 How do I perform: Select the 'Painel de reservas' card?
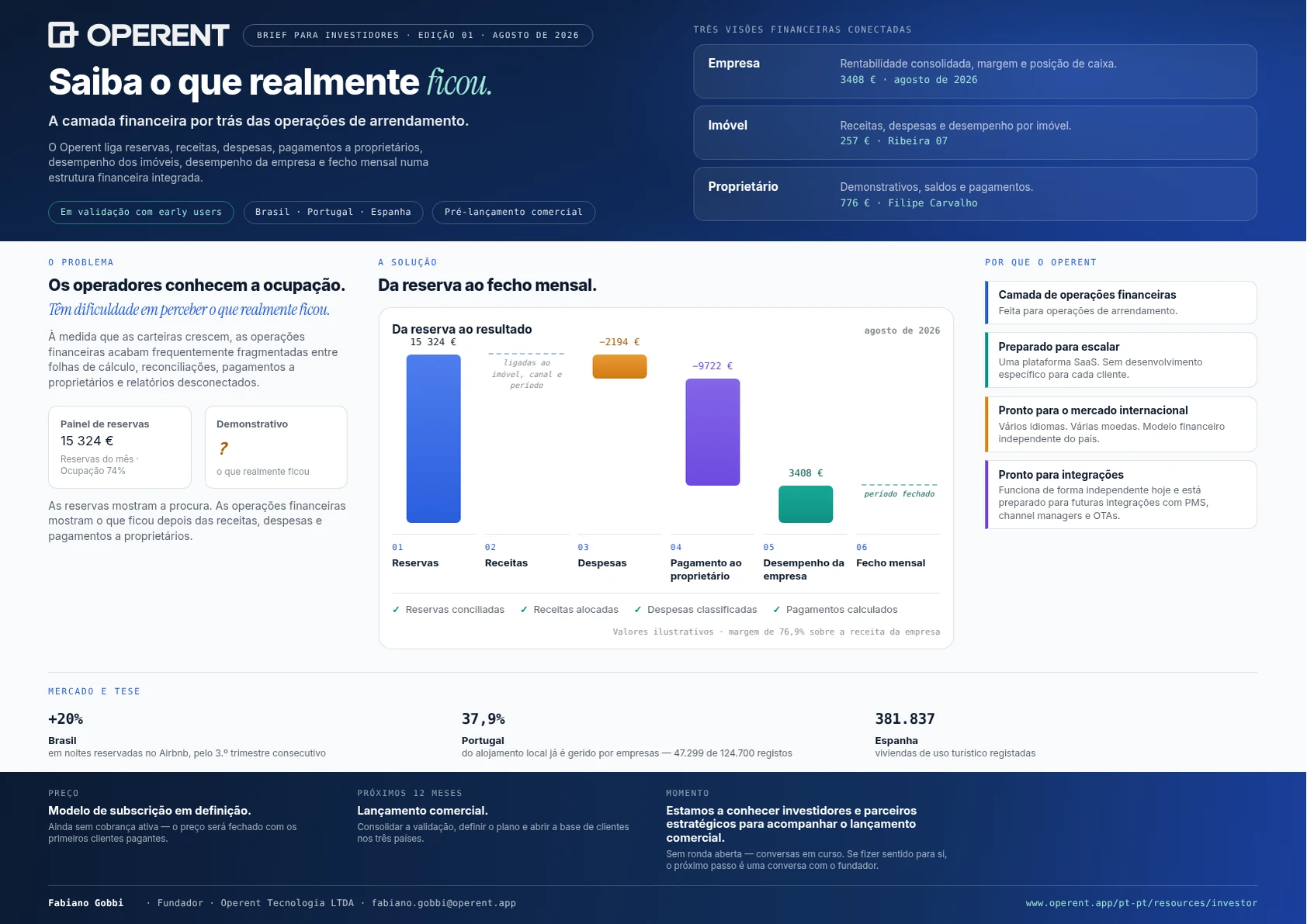(120, 447)
